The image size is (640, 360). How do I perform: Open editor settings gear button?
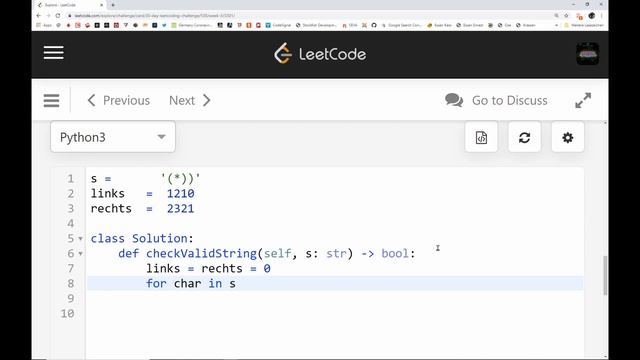(x=568, y=137)
